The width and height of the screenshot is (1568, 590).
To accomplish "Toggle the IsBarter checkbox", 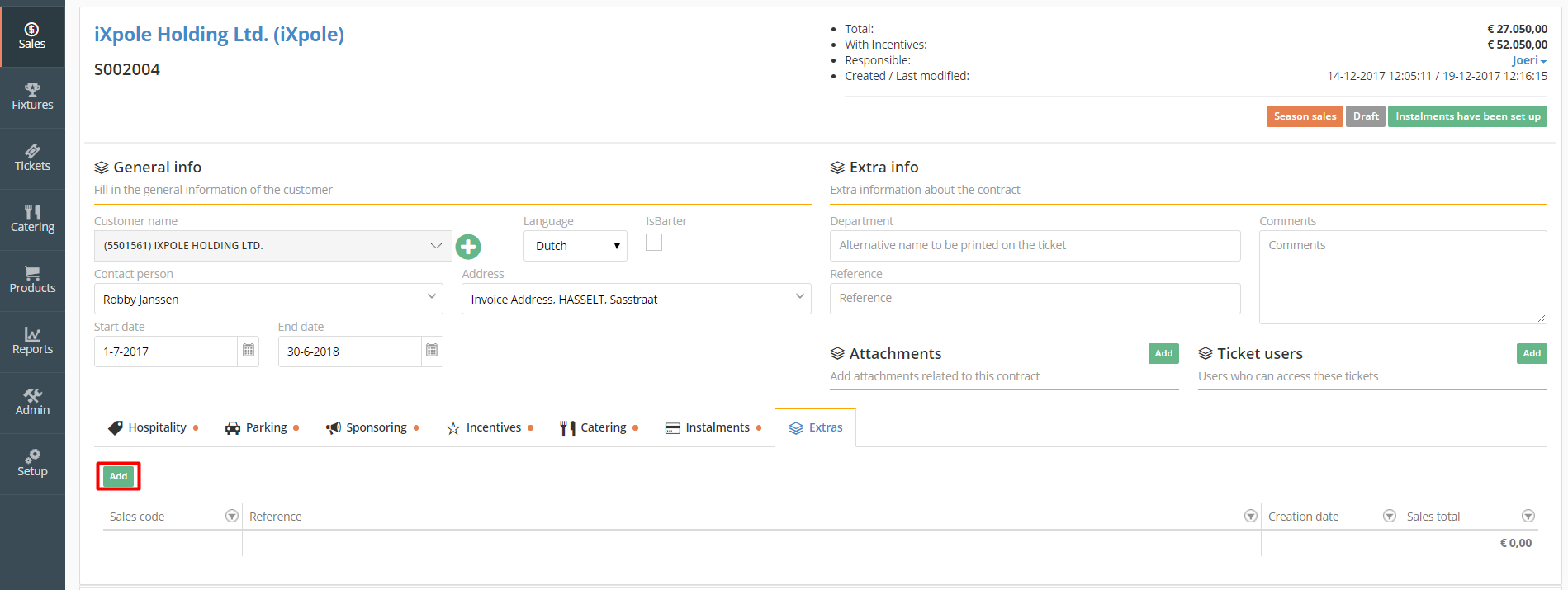I will tap(654, 242).
